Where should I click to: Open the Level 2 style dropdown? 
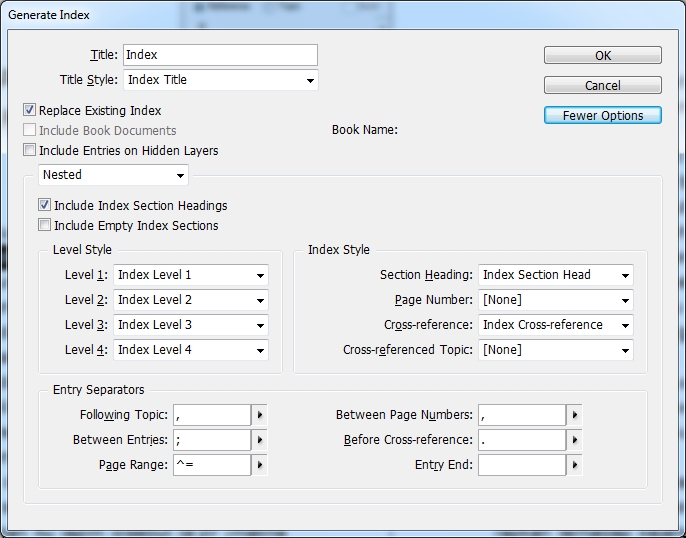(x=191, y=300)
